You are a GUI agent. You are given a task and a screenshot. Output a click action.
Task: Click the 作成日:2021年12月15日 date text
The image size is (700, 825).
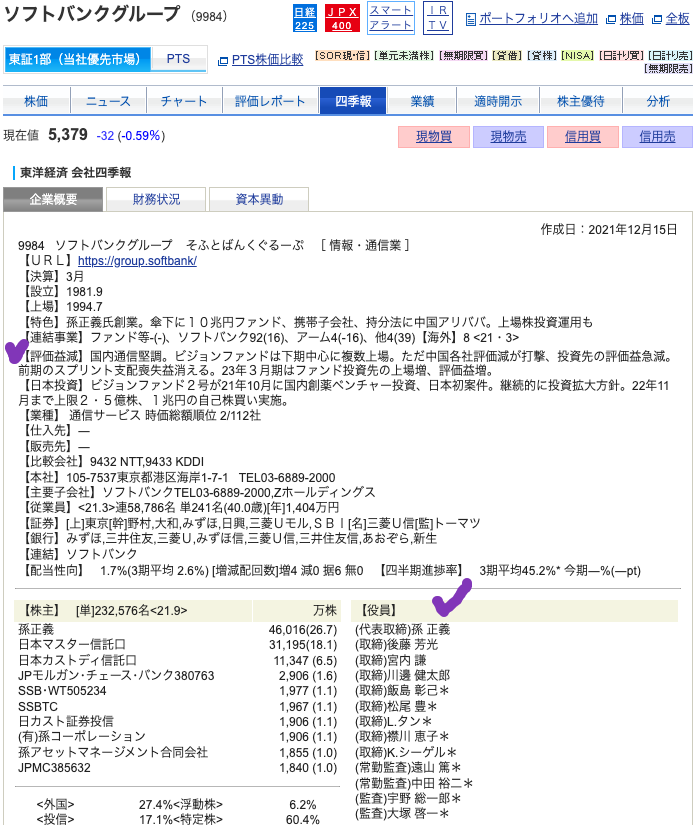608,230
